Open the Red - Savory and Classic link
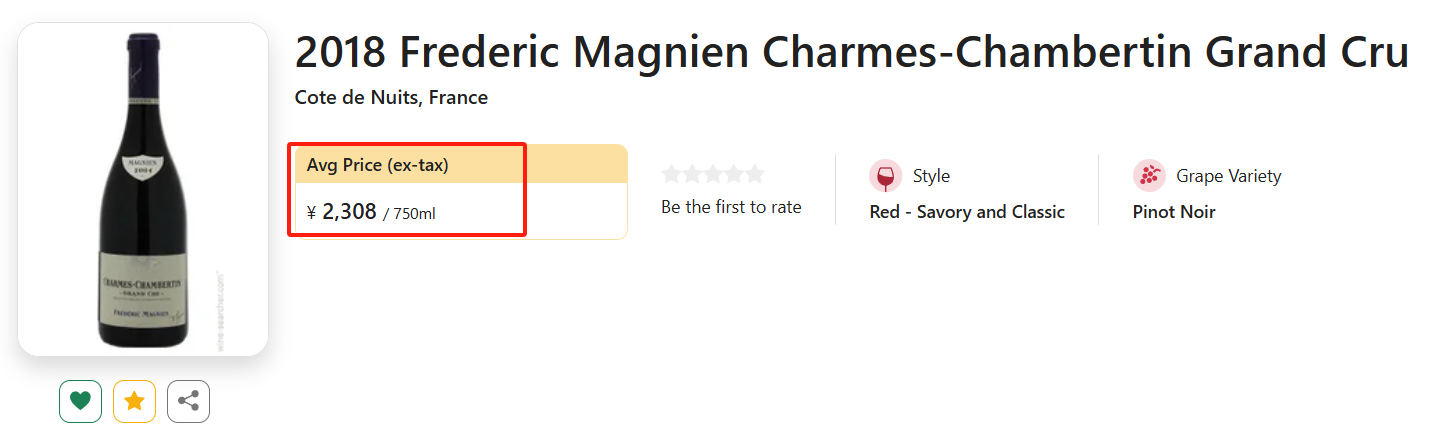Image resolution: width=1429 pixels, height=429 pixels. (967, 212)
